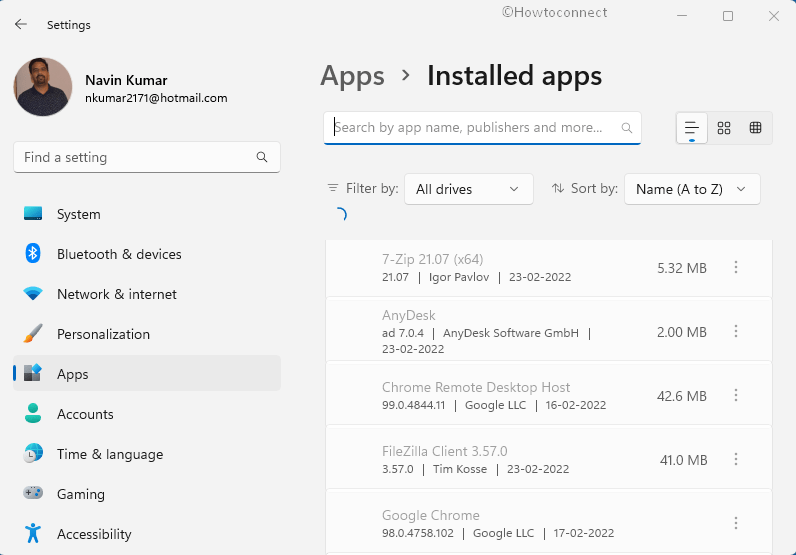Viewport: 796px width, 555px height.
Task: Open Accessibility in sidebar
Action: point(147,534)
